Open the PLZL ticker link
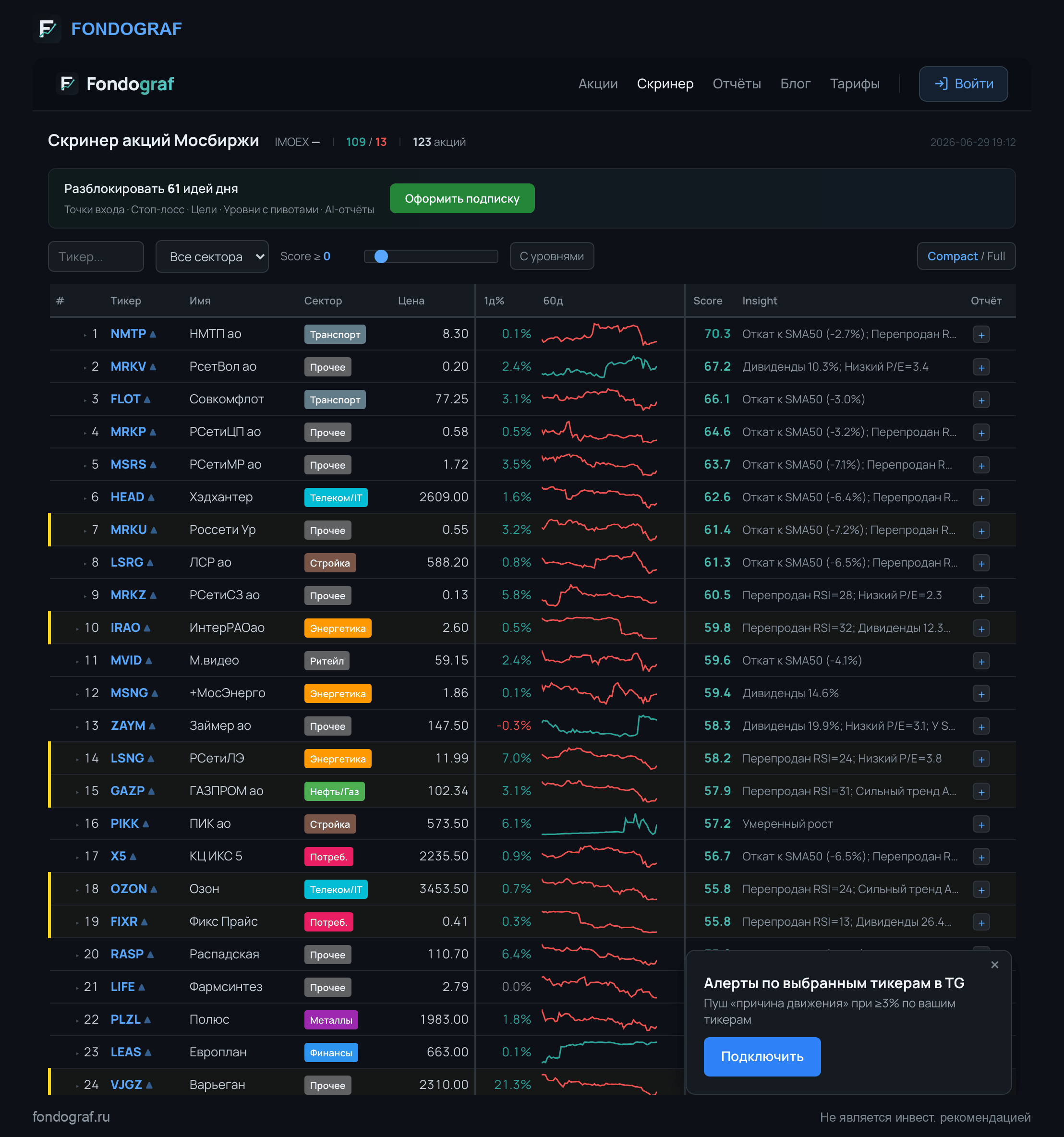This screenshot has height=1137, width=1064. (125, 1019)
